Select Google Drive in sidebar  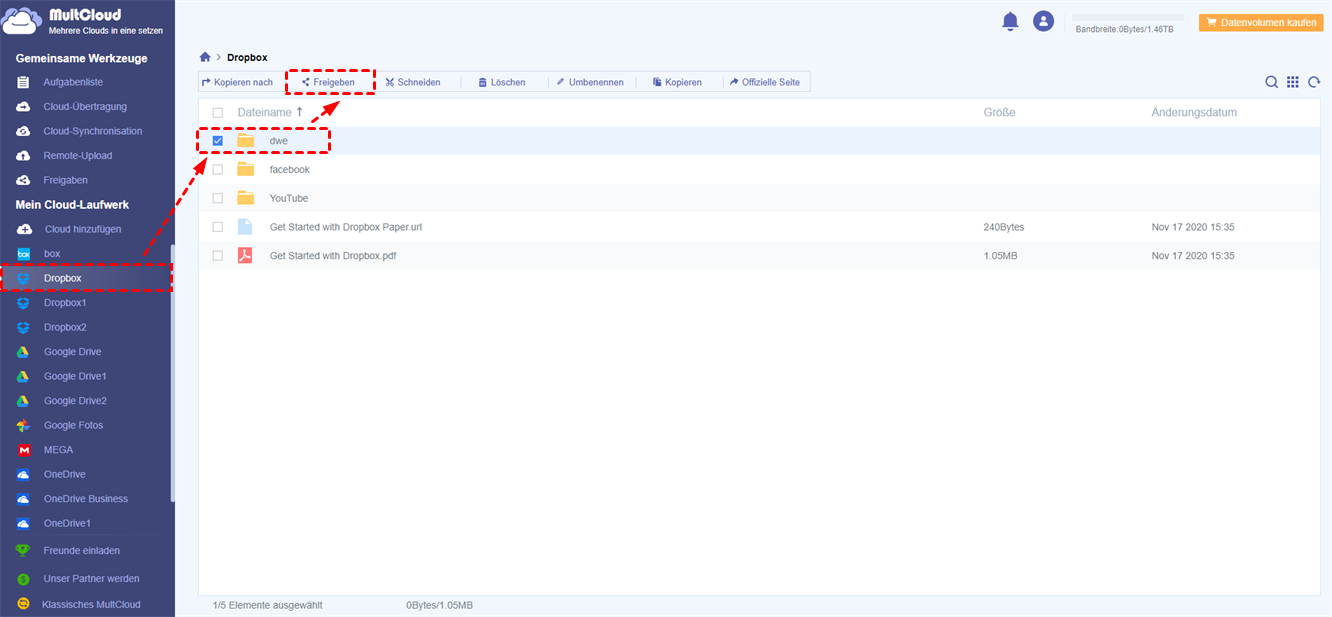tap(72, 352)
